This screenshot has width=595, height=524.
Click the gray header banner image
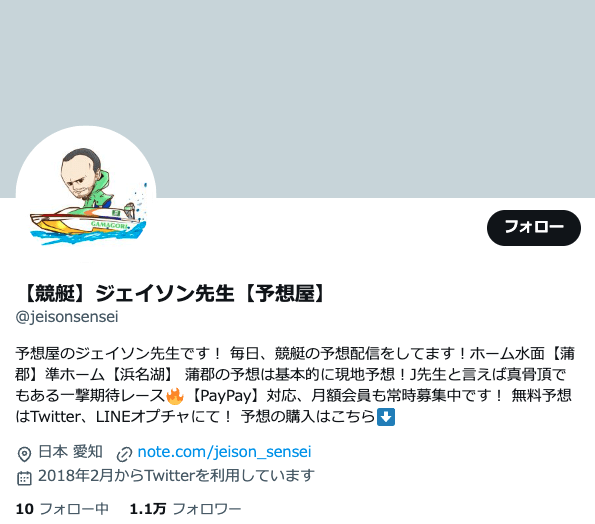coord(298,99)
